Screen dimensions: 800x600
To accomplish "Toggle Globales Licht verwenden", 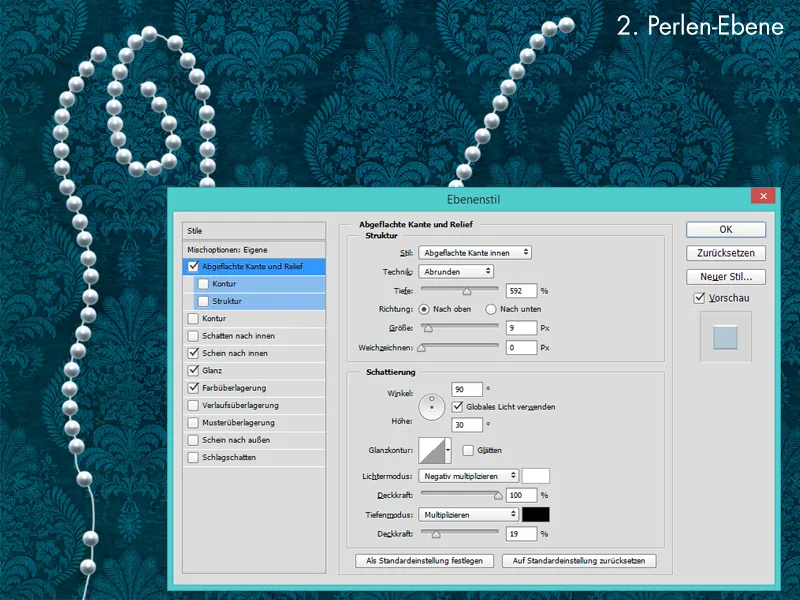I will pos(458,407).
